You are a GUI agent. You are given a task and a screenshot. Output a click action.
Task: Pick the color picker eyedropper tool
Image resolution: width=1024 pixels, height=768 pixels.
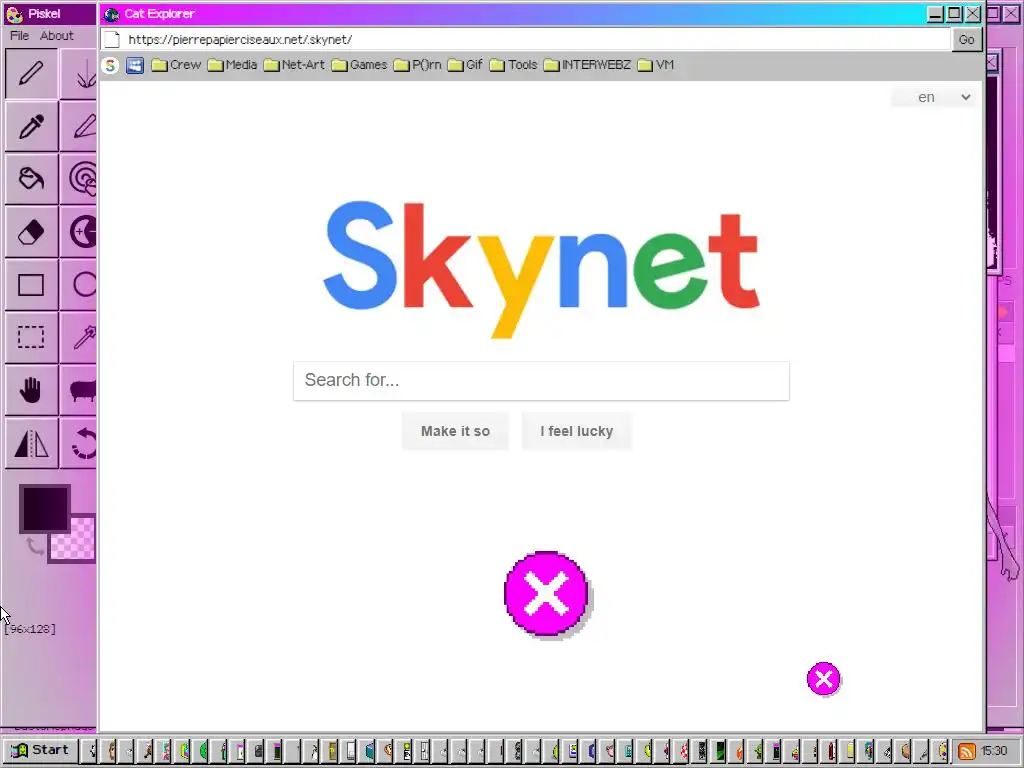tap(31, 126)
